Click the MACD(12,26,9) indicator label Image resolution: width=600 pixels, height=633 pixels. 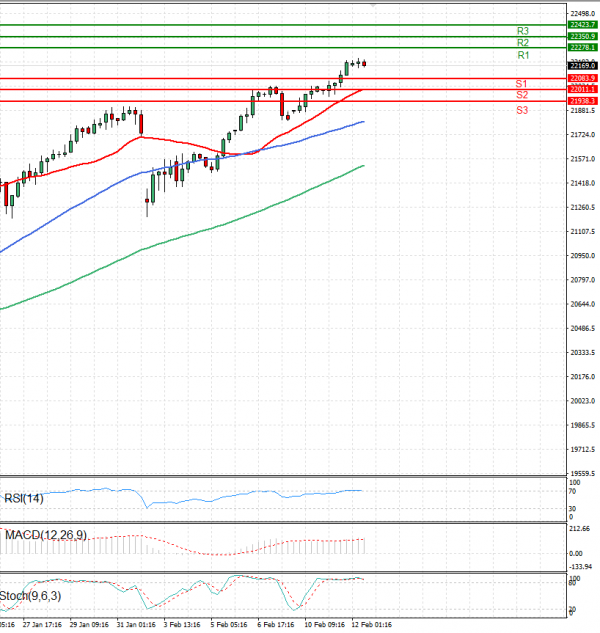click(x=46, y=535)
